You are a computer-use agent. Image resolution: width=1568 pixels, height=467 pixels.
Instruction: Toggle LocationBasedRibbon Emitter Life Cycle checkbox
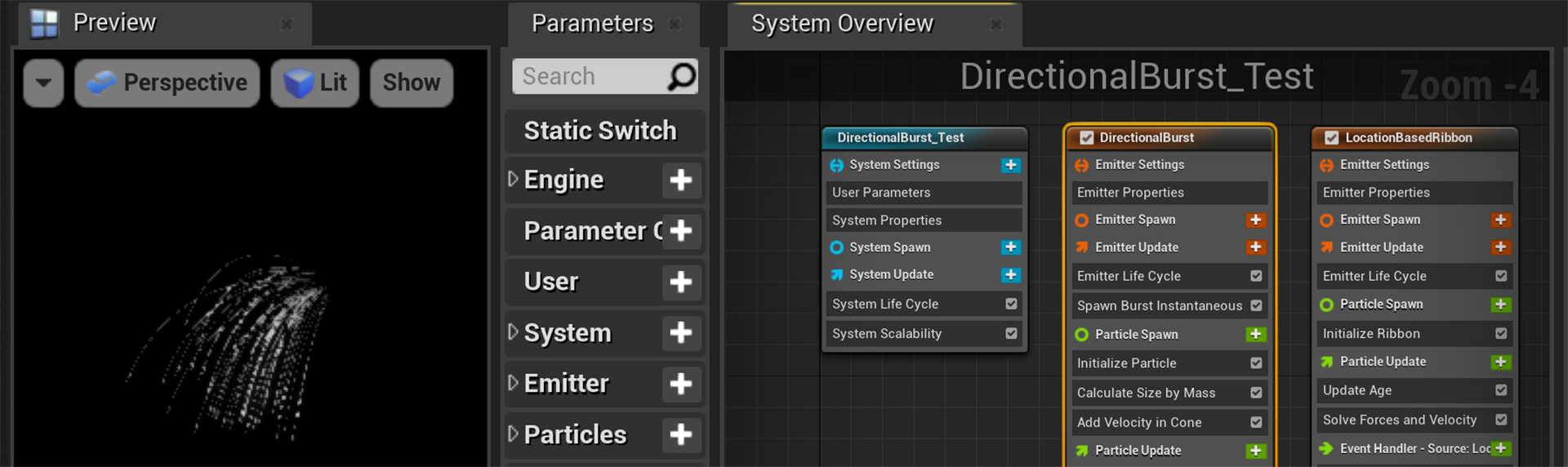click(x=1501, y=276)
